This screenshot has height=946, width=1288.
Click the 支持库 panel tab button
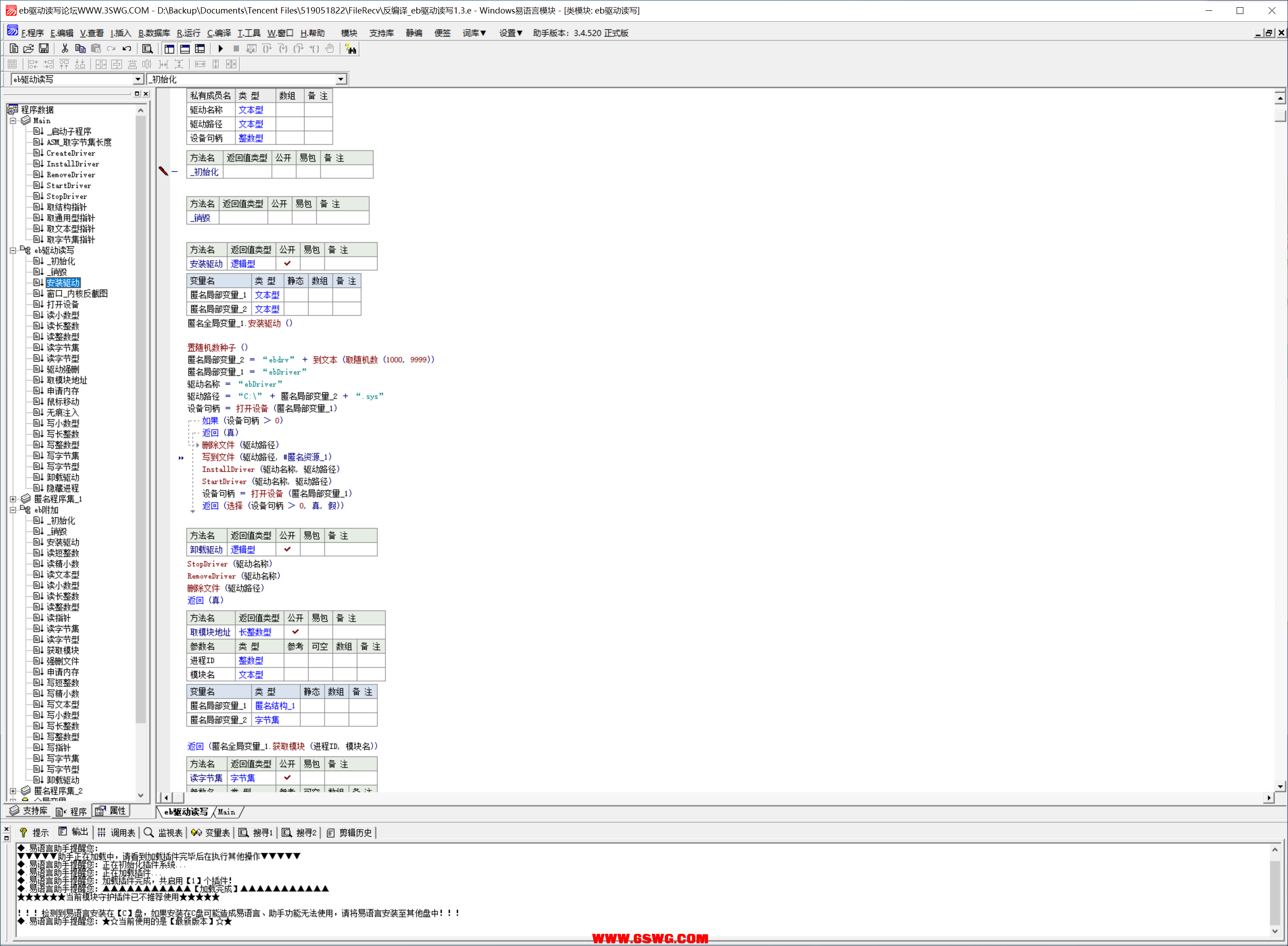click(29, 811)
